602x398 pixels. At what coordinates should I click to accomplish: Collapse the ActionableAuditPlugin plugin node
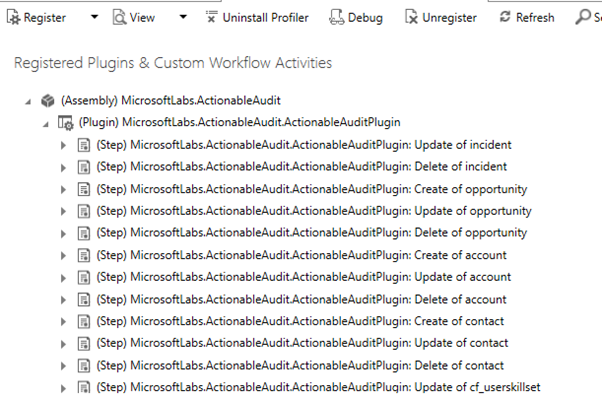46,124
